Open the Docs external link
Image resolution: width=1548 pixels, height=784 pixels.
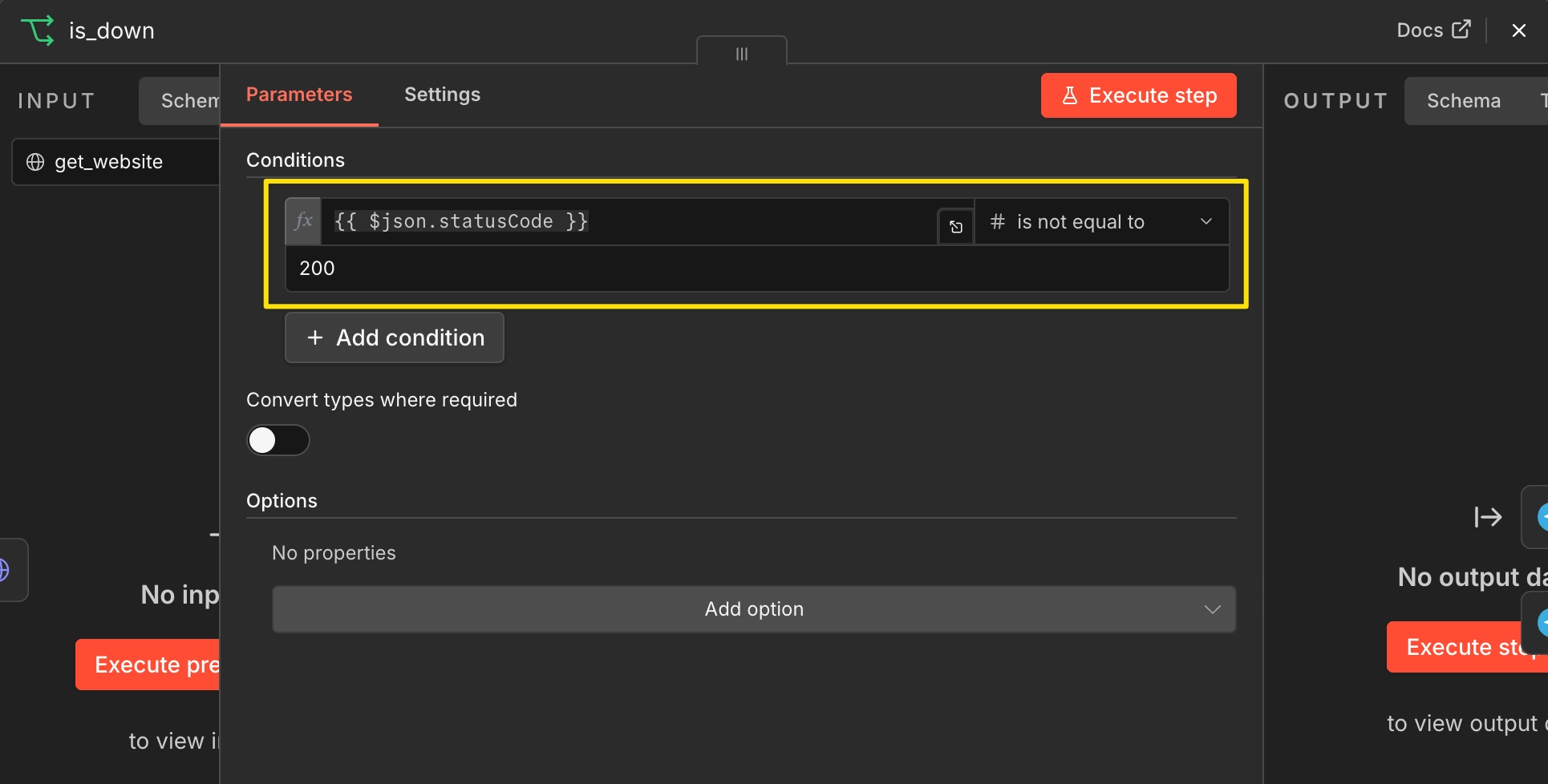pyautogui.click(x=1433, y=30)
